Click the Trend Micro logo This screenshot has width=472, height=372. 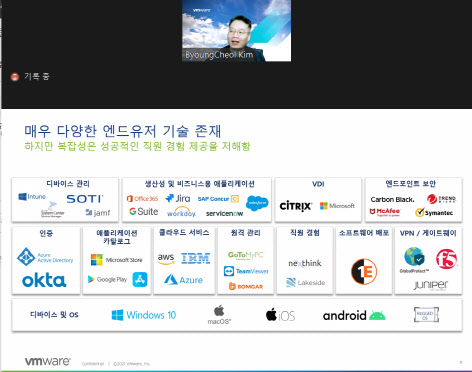tap(441, 199)
